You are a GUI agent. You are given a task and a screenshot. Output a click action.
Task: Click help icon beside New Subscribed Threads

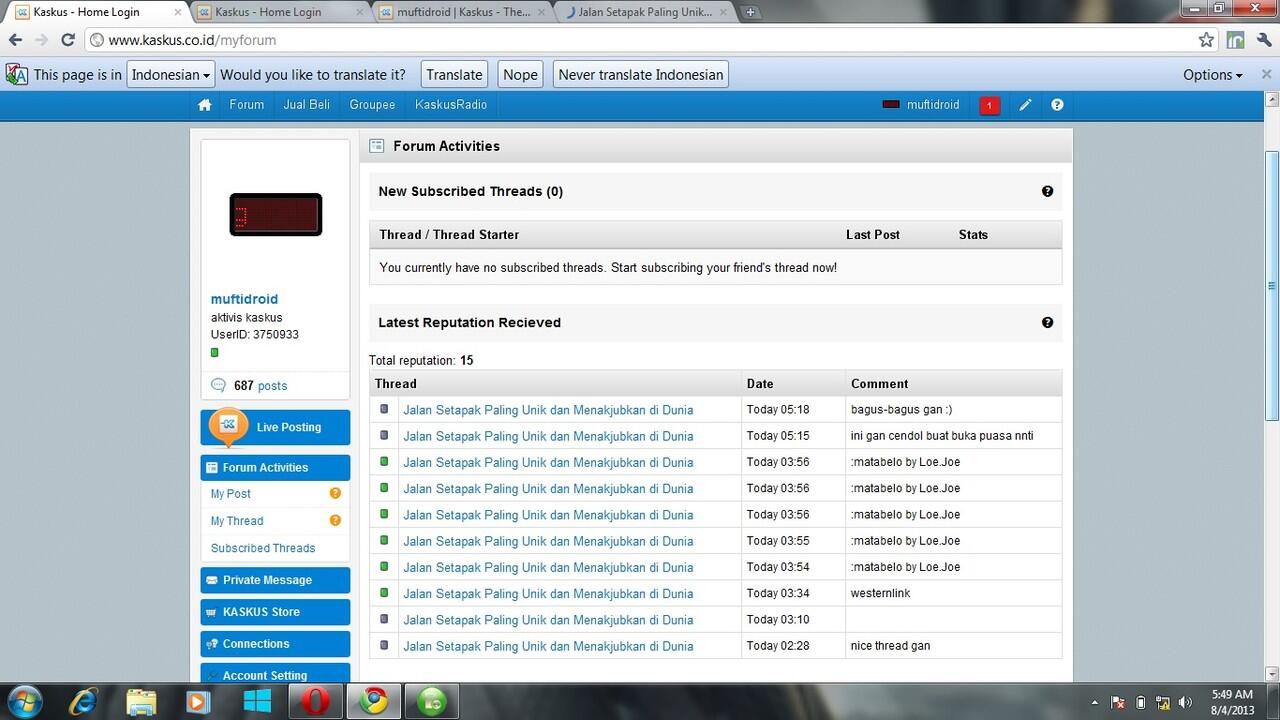[x=1047, y=191]
